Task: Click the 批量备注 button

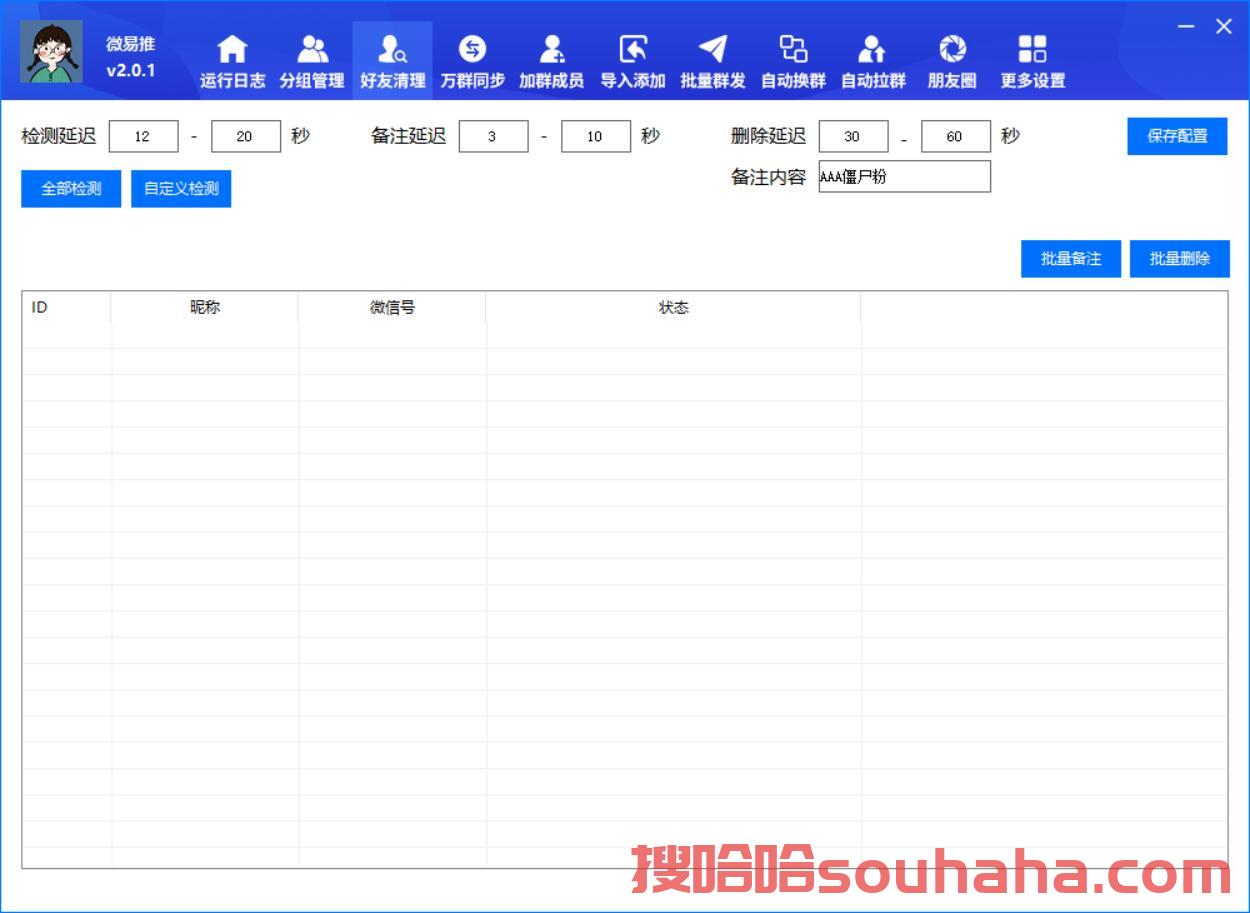Action: click(x=1070, y=259)
